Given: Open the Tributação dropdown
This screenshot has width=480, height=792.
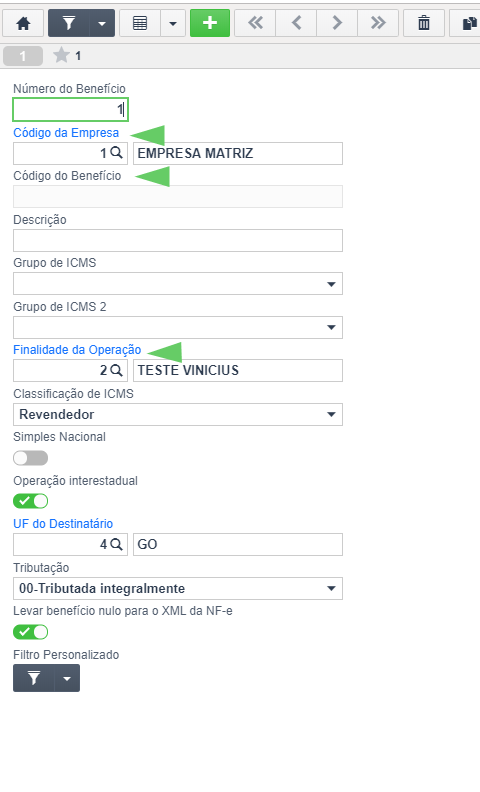Looking at the screenshot, I should 178,588.
